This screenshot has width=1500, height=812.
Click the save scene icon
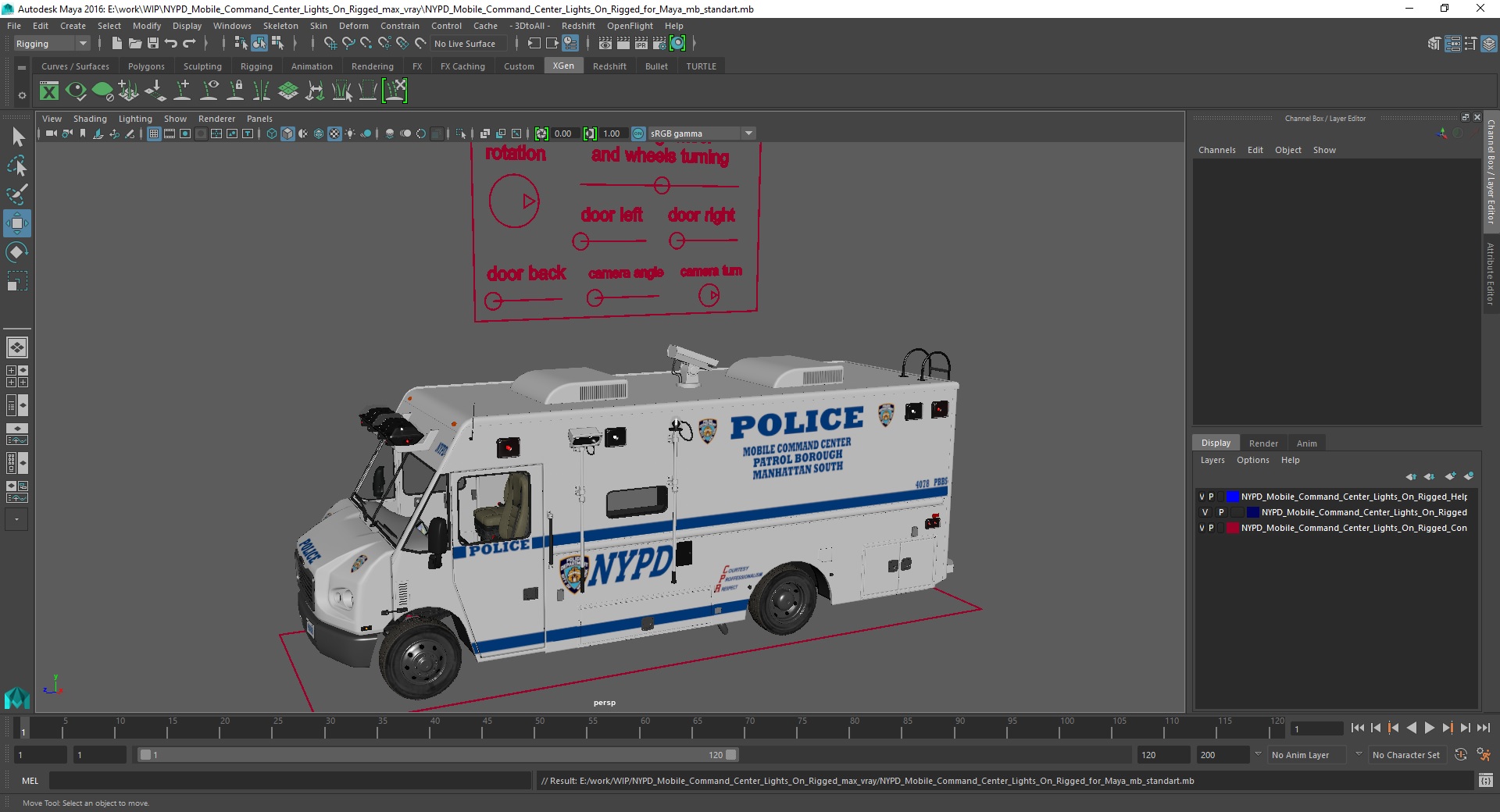pyautogui.click(x=153, y=44)
